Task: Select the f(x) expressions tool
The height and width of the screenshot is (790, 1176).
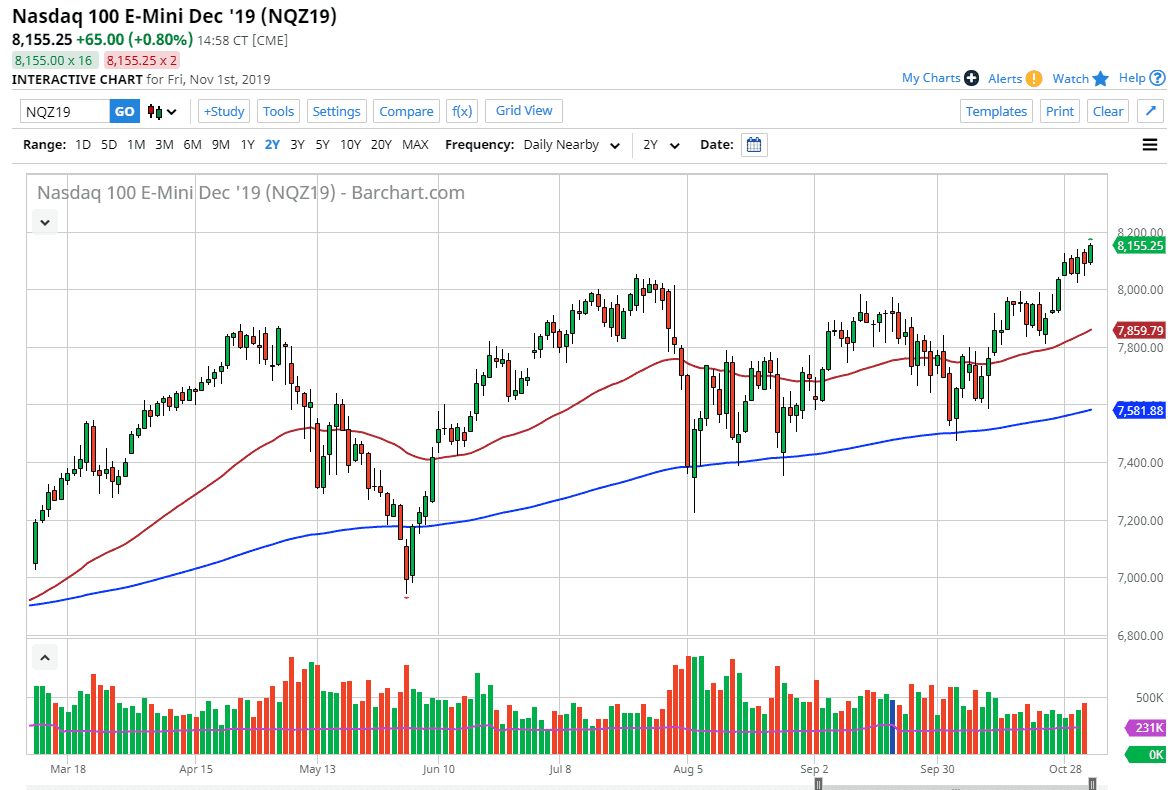Action: coord(461,111)
